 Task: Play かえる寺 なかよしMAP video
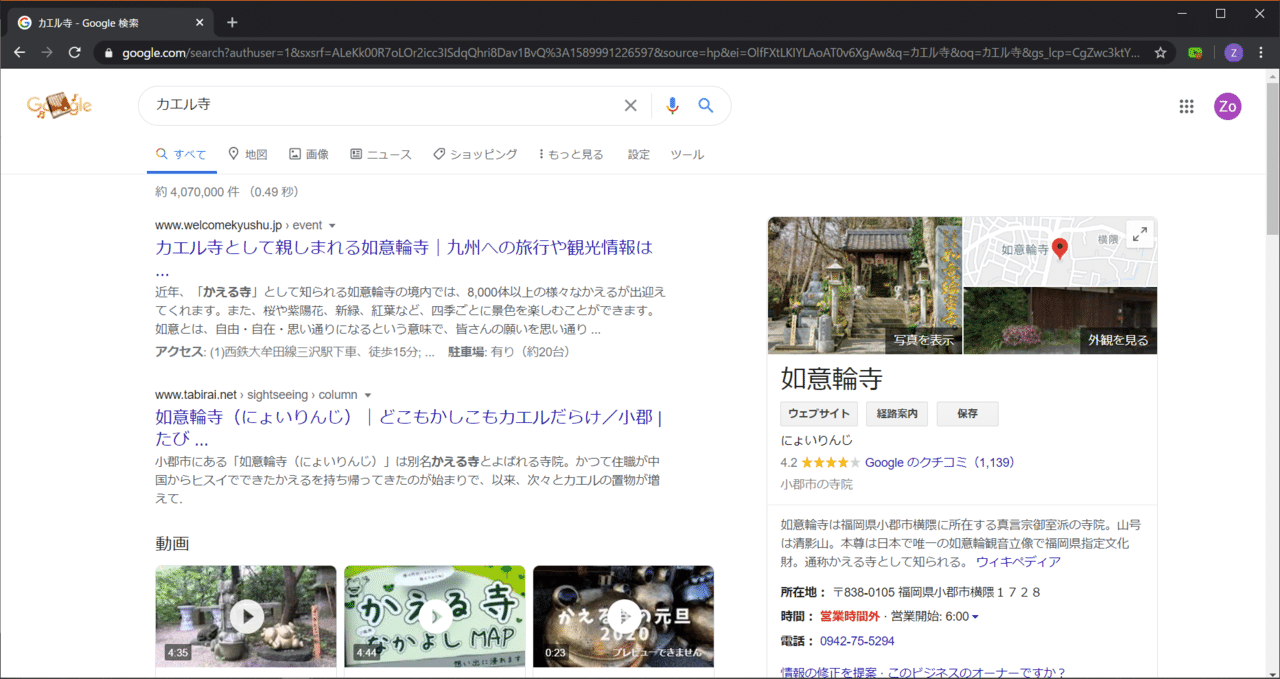pyautogui.click(x=435, y=616)
